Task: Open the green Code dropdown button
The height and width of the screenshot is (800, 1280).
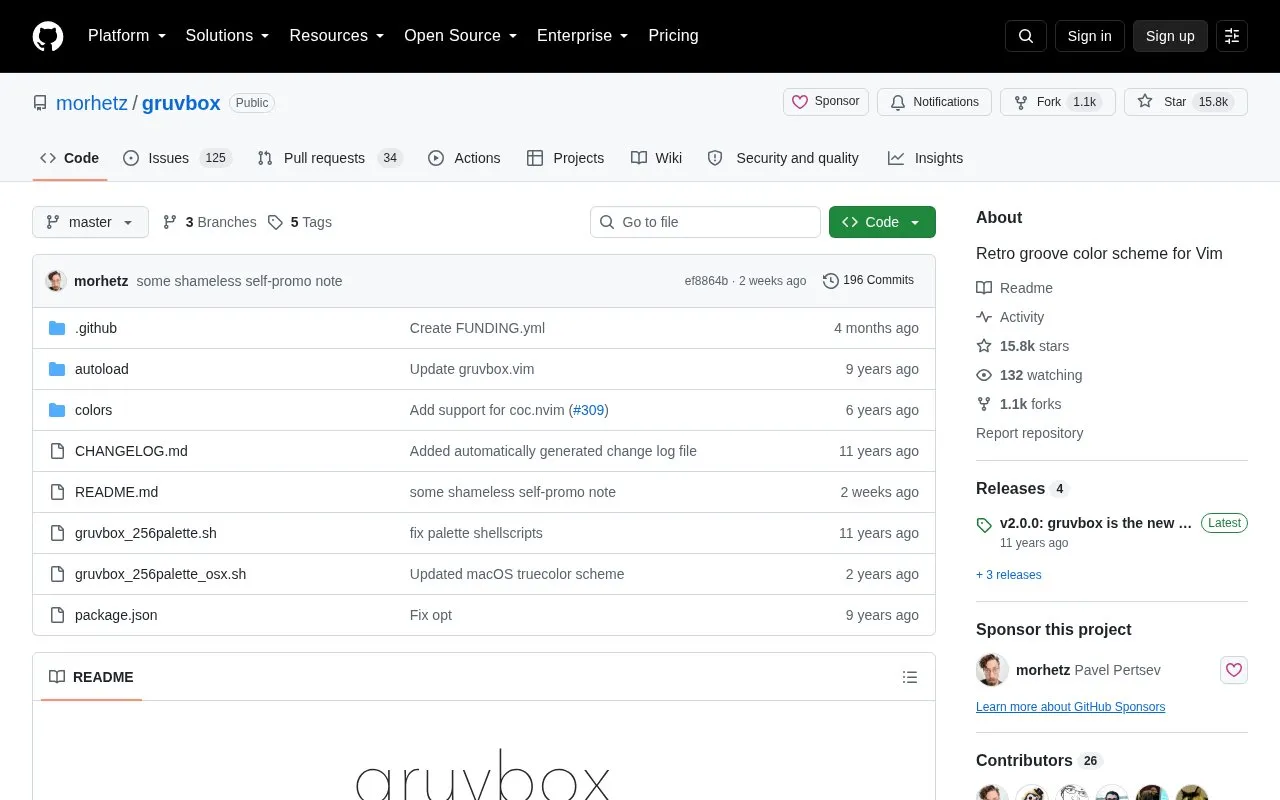Action: pyautogui.click(x=882, y=222)
